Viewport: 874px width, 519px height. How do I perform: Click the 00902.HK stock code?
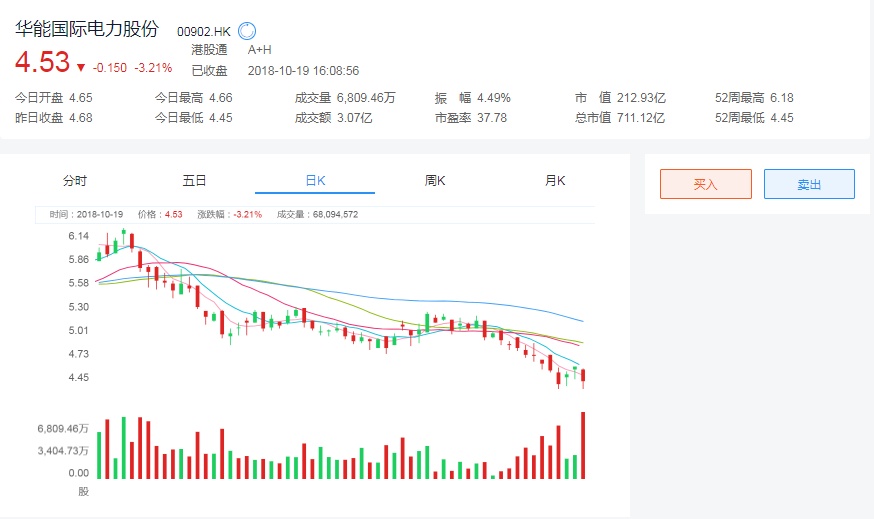pyautogui.click(x=205, y=31)
